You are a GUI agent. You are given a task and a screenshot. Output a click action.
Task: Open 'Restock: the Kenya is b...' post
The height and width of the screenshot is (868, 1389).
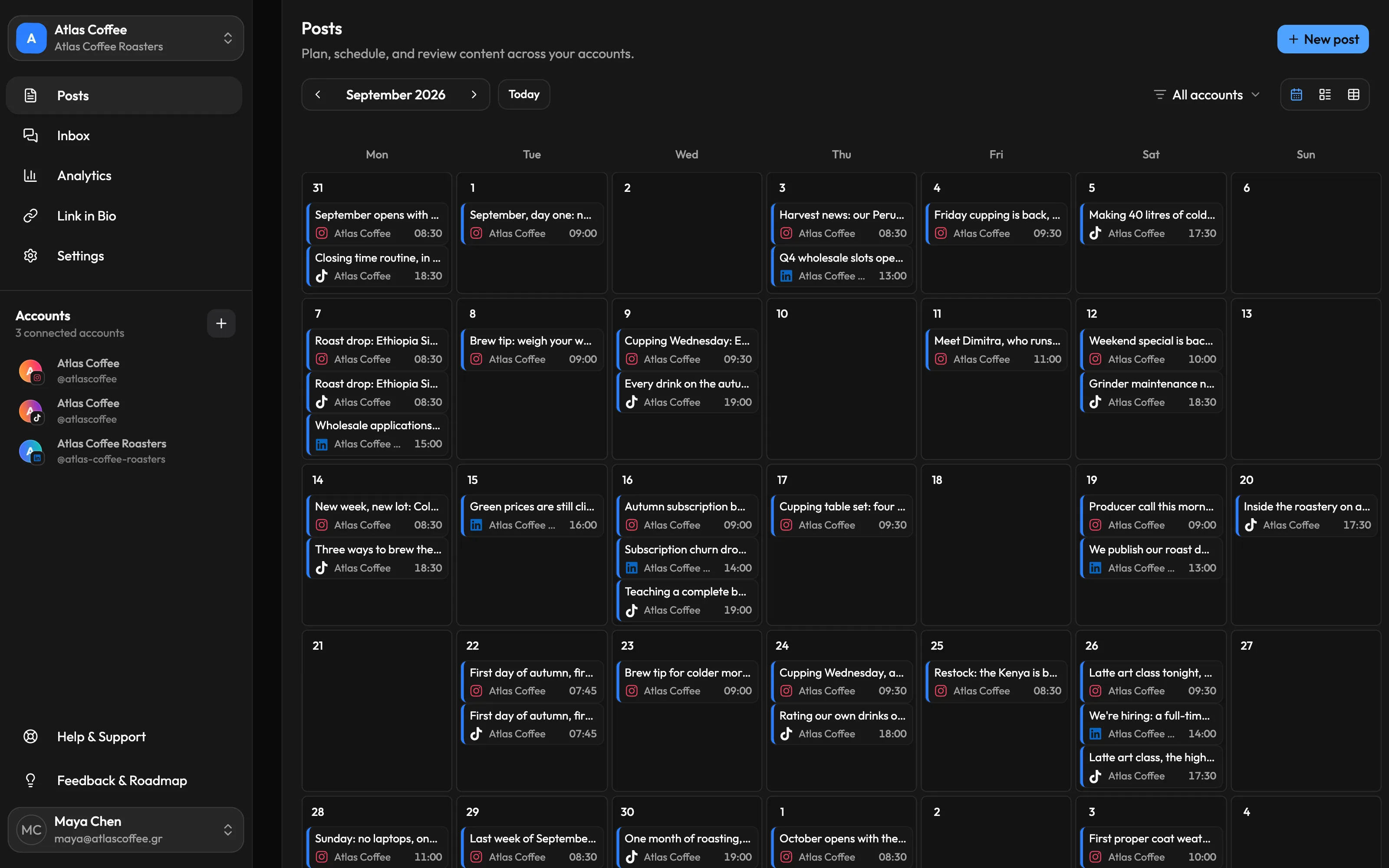point(997,681)
